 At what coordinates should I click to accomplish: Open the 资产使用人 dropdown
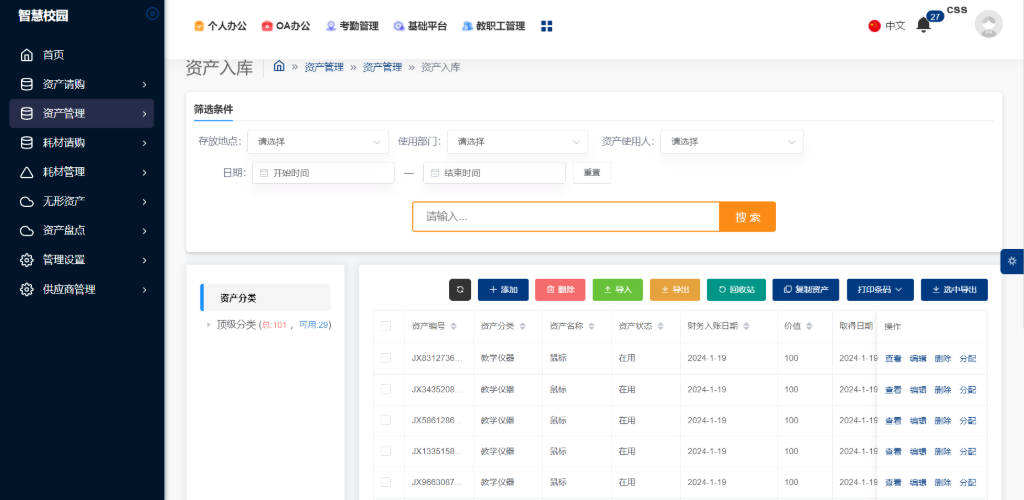pyautogui.click(x=731, y=142)
